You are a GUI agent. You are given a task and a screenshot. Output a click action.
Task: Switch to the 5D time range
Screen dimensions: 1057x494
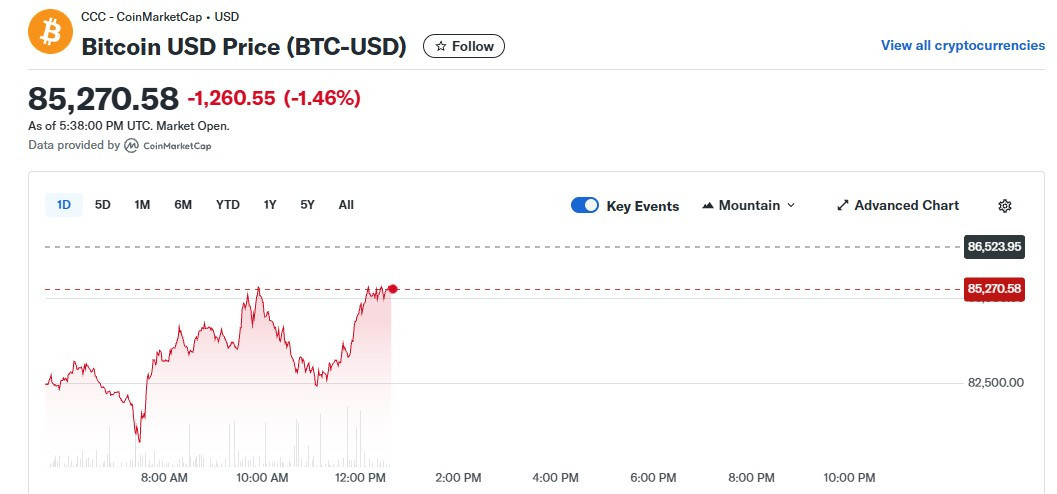click(103, 205)
